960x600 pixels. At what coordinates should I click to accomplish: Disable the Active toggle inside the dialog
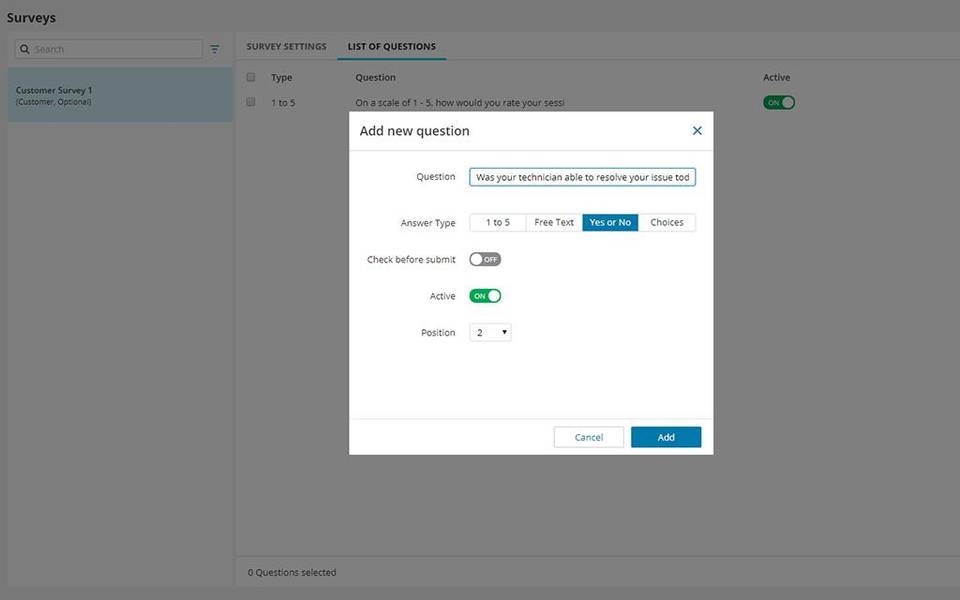pyautogui.click(x=486, y=295)
